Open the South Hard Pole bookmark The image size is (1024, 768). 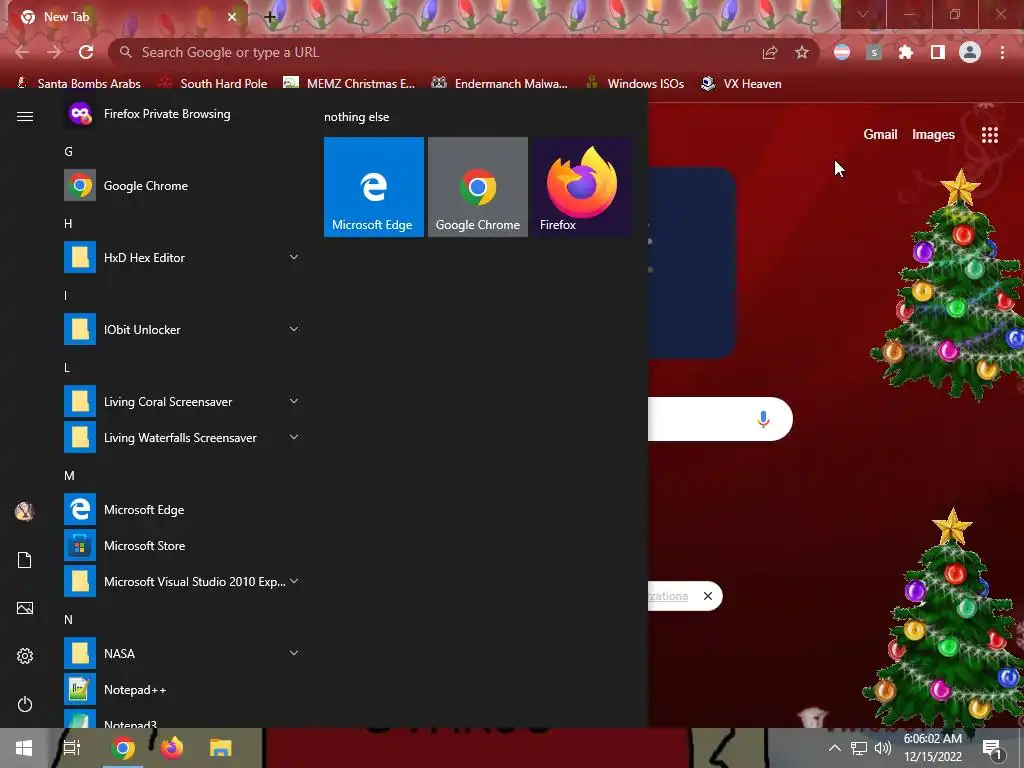(214, 84)
